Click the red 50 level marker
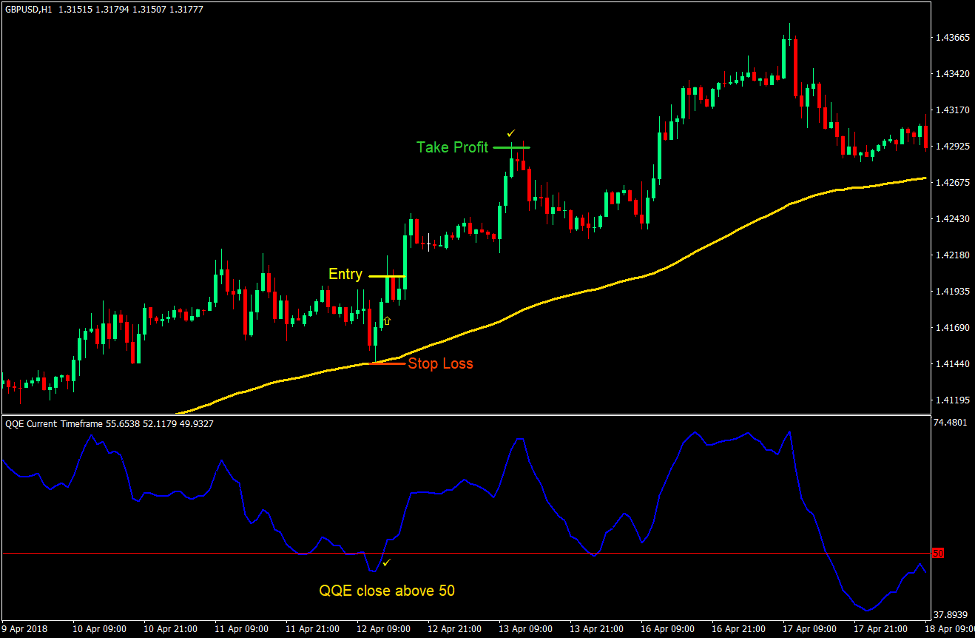This screenshot has height=639, width=977. pyautogui.click(x=937, y=553)
